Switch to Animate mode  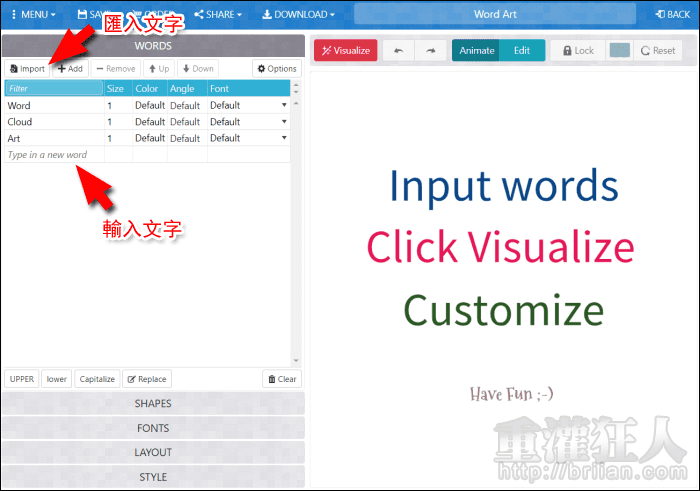click(x=477, y=51)
